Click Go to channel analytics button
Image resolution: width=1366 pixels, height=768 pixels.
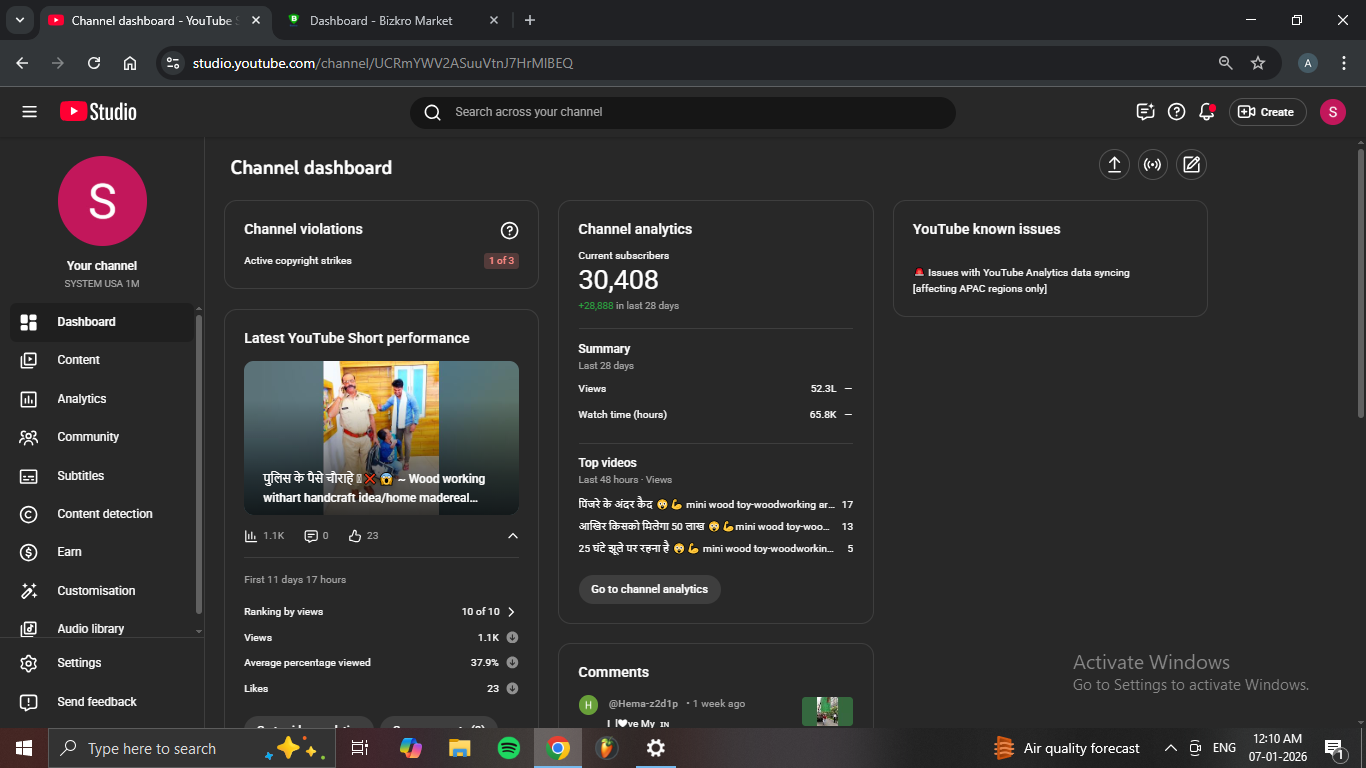649,589
